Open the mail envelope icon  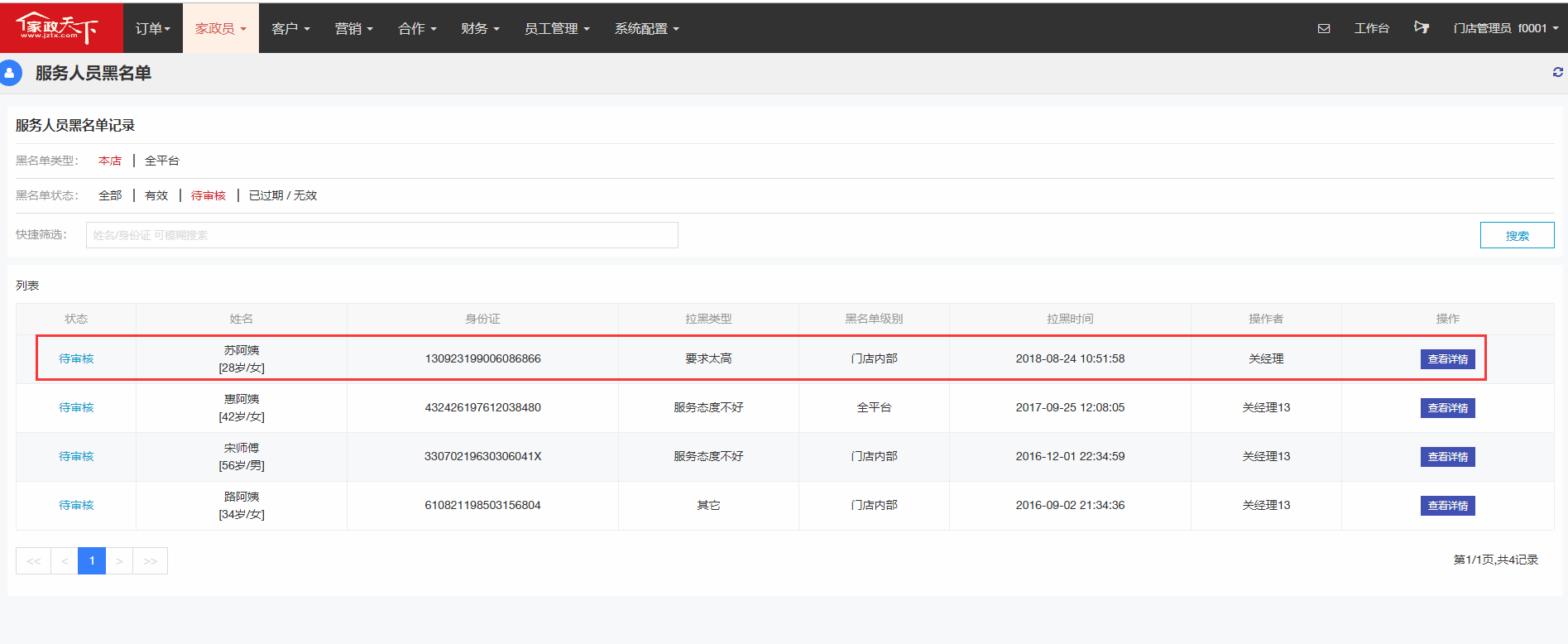coord(1324,28)
